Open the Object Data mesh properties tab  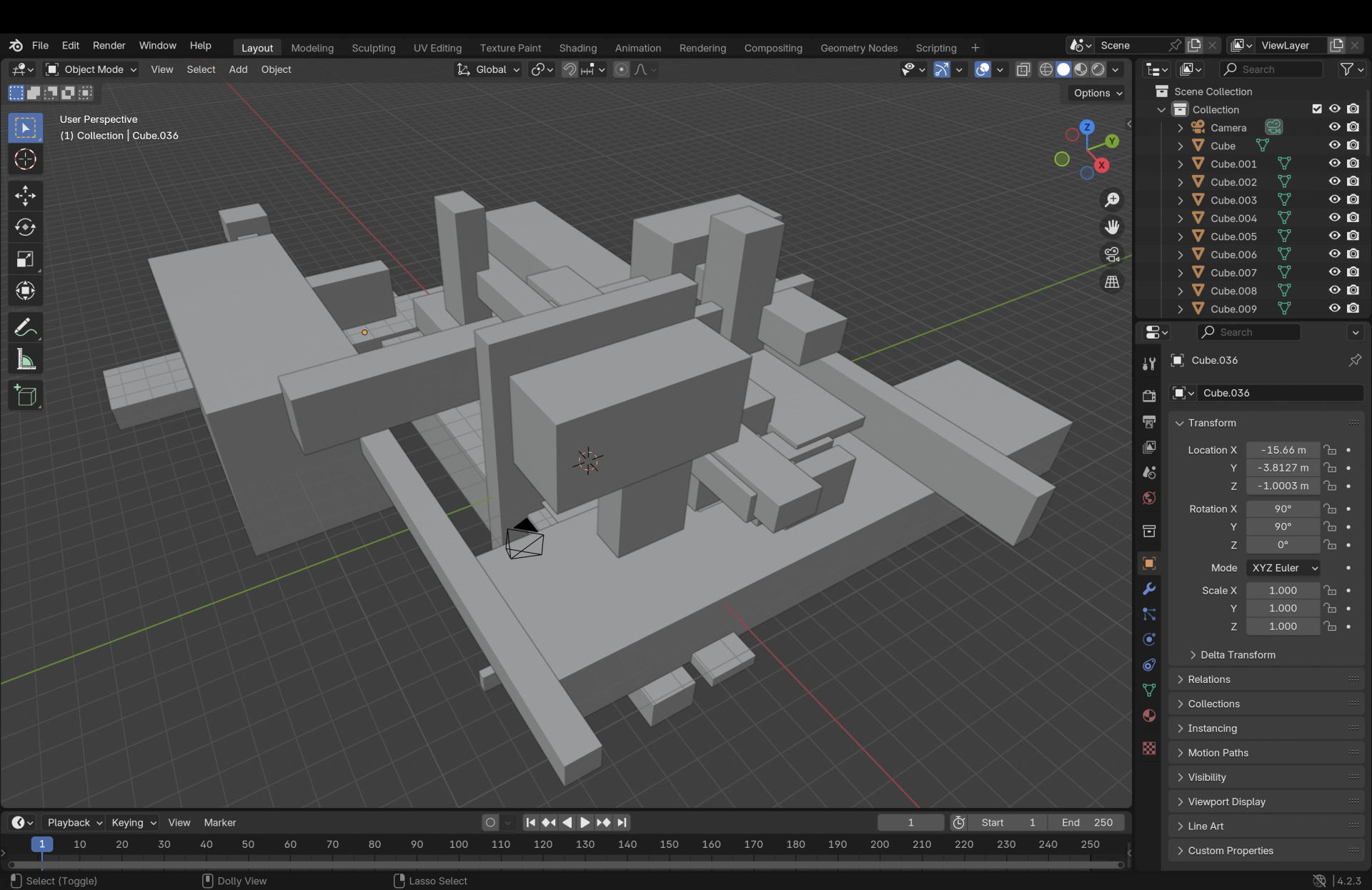coord(1149,690)
